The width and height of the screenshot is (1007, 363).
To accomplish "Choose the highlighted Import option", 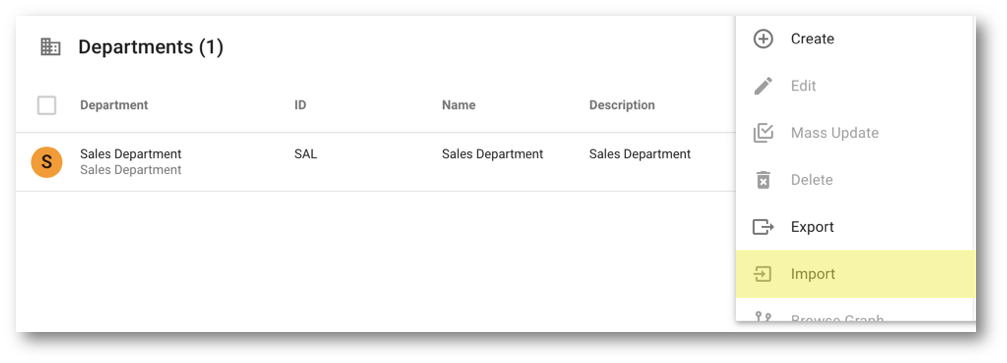I will click(855, 274).
